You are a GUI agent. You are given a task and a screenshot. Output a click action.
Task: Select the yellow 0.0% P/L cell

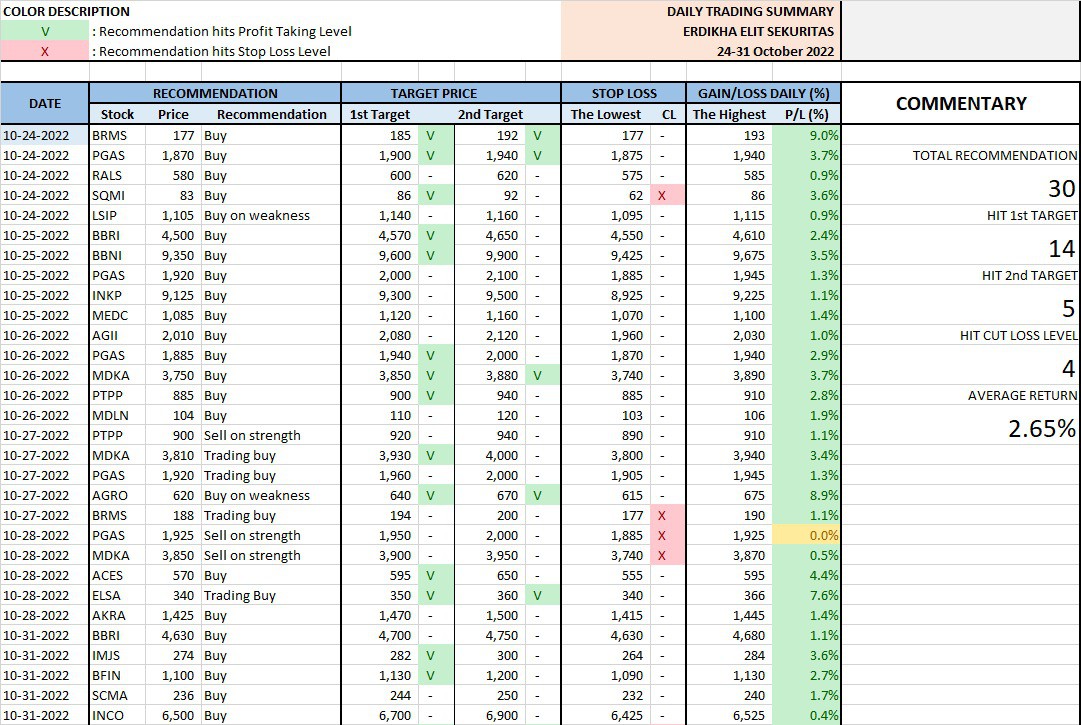click(808, 535)
